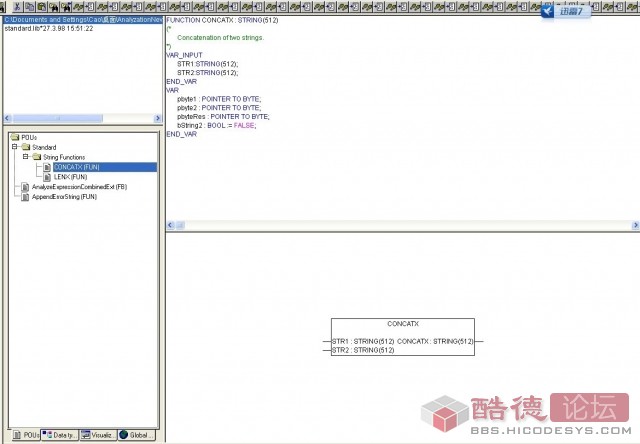Click the String Functions folder icon

[36, 157]
